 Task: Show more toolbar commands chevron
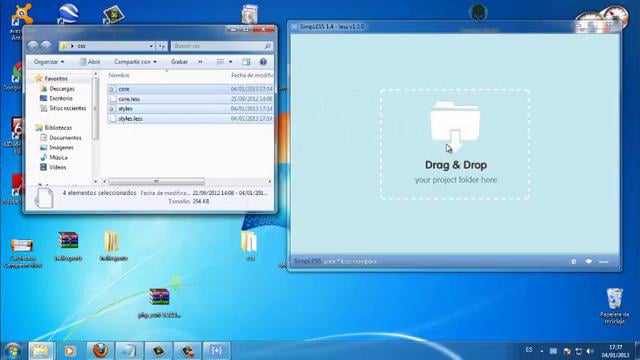[200, 62]
